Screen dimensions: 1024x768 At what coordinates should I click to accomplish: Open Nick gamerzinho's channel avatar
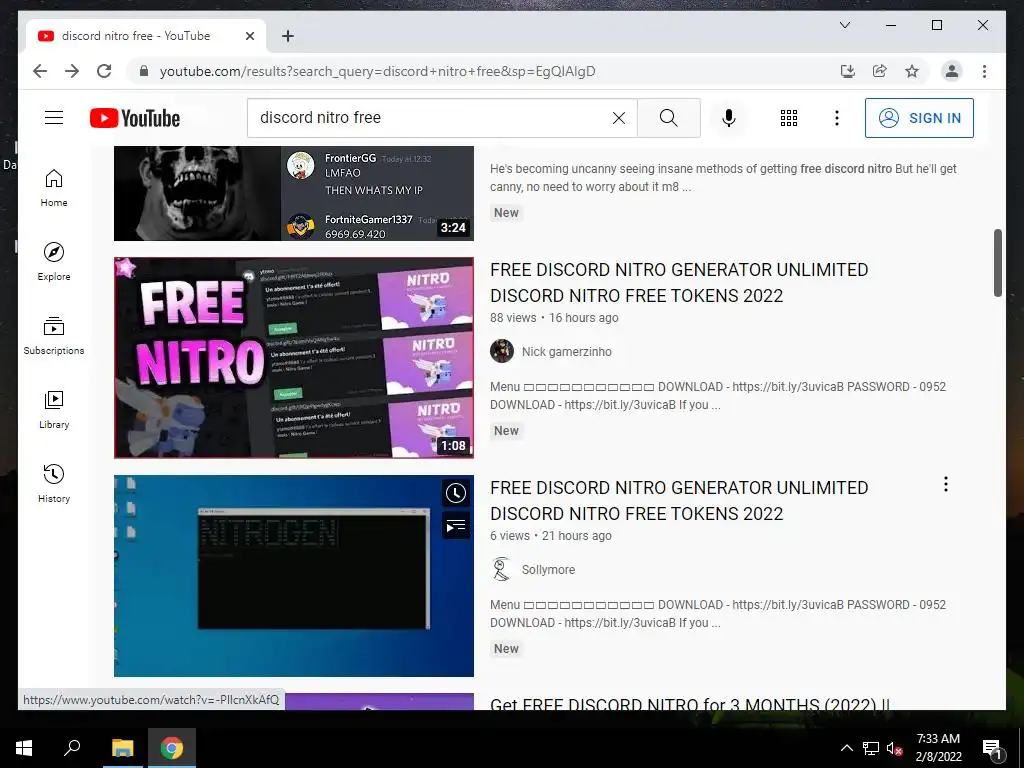point(502,351)
